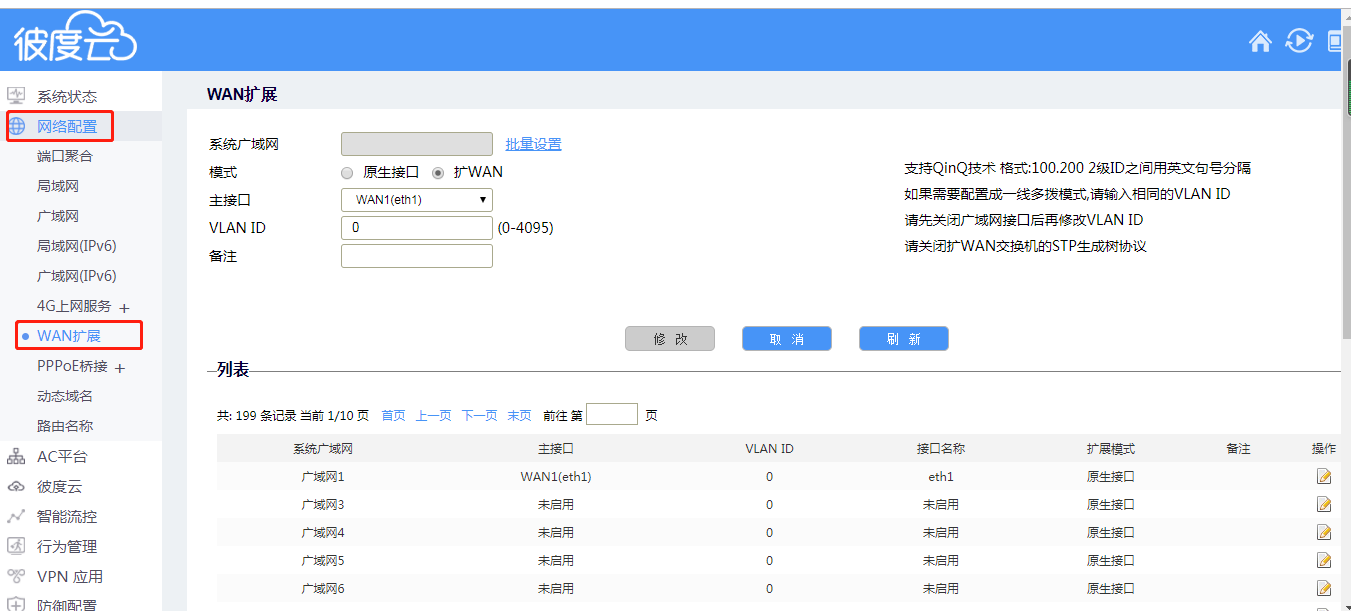Go to 下一页 next page link
Screen dimensions: 1351x611
479,416
